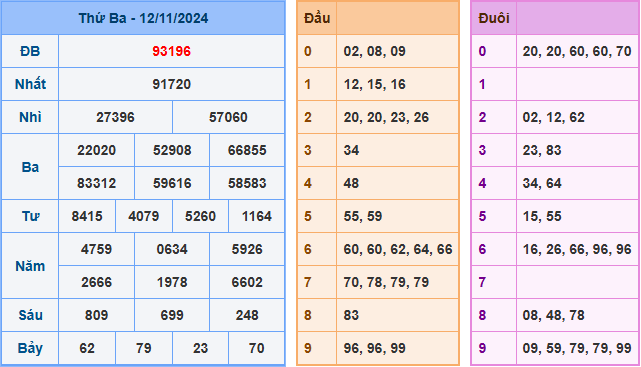This screenshot has height=367, width=641.
Task: Select the Bảy prize number 62
Action: tap(87, 348)
